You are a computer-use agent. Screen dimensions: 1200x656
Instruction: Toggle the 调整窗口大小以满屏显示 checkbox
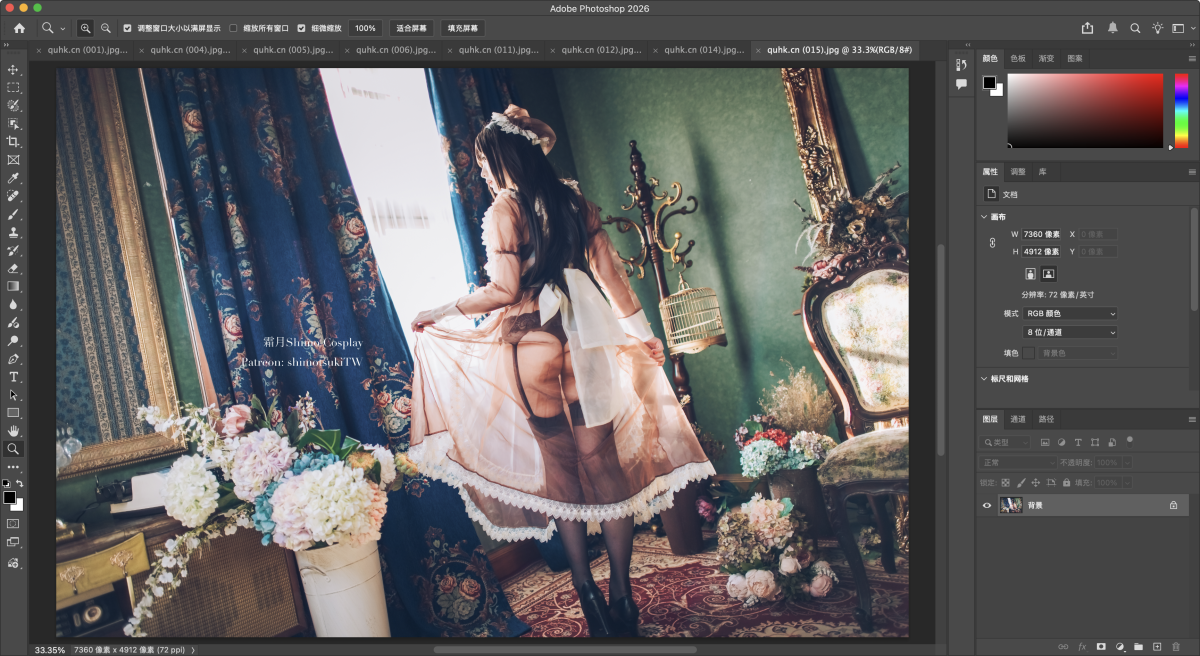[x=127, y=28]
